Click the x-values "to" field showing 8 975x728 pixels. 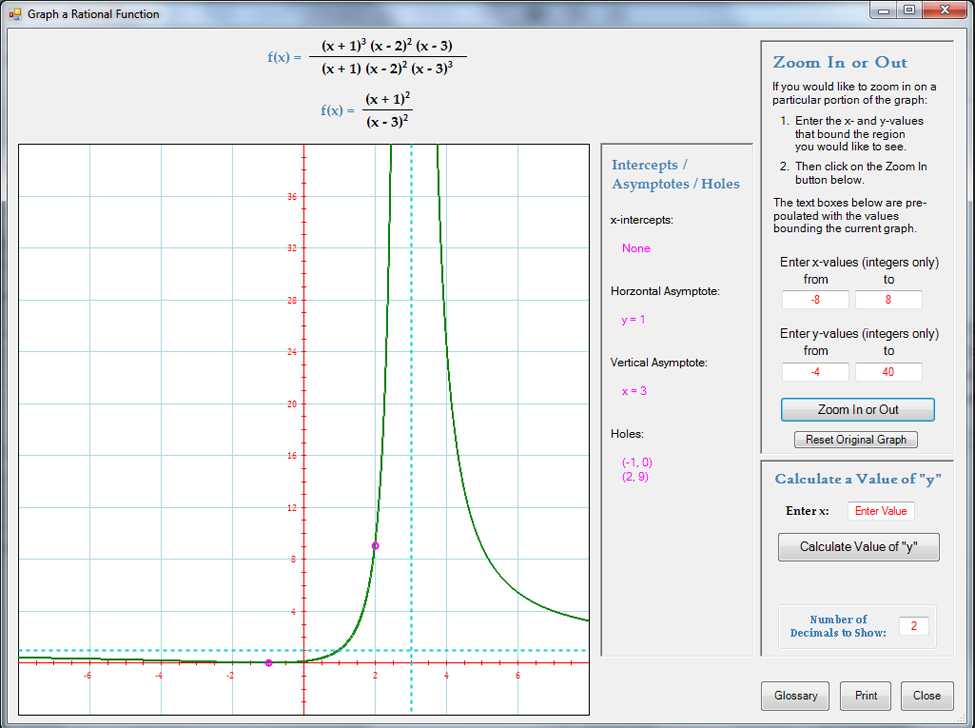(888, 300)
